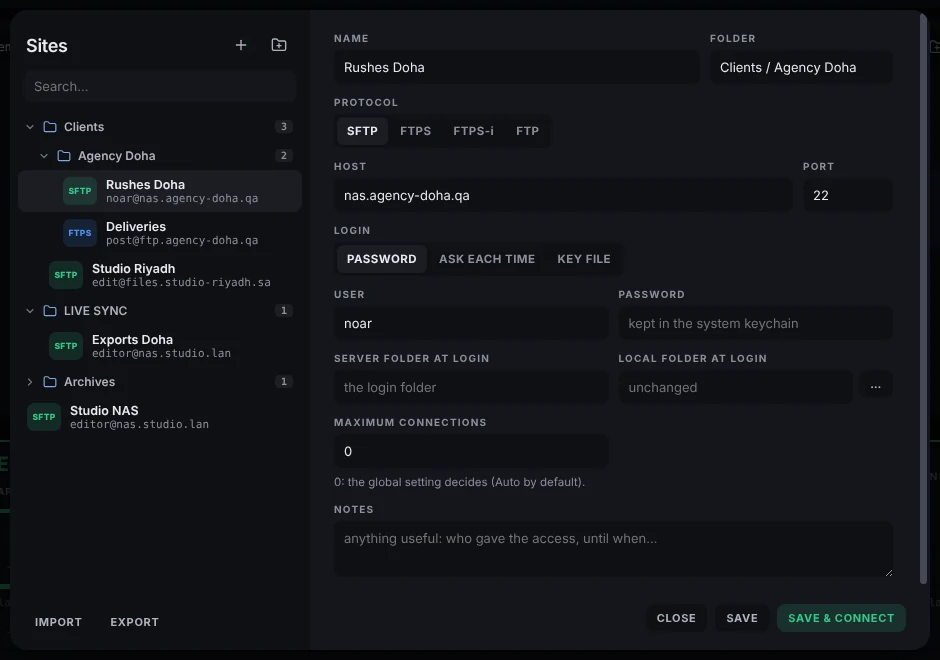Click into the Host field
This screenshot has height=660, width=940.
click(563, 195)
